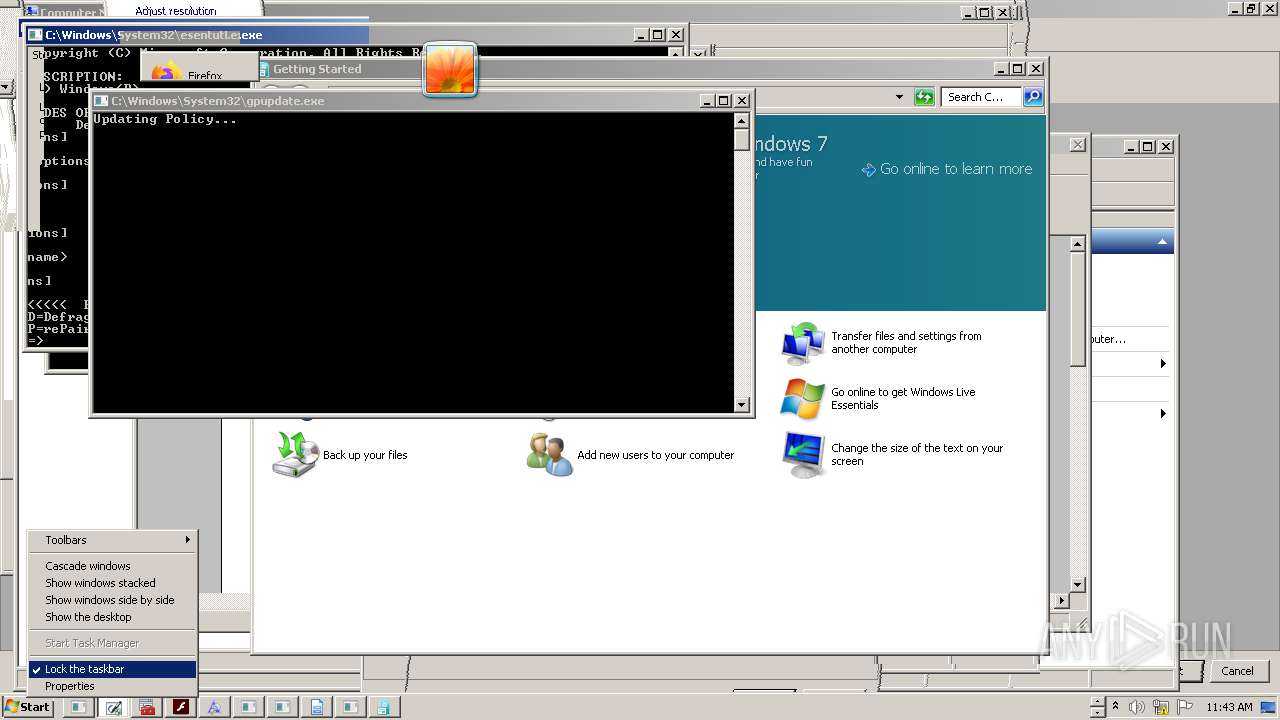This screenshot has height=720, width=1280.
Task: Click the Getting Started window title icon
Action: (x=264, y=69)
